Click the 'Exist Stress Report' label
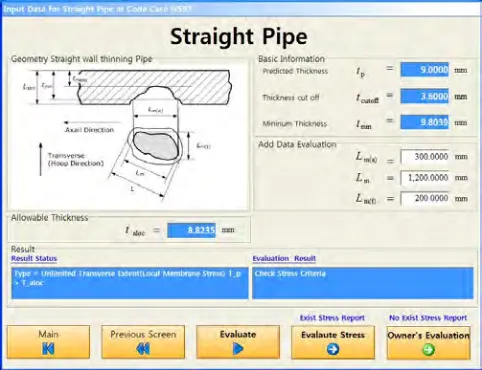The image size is (482, 370). coord(332,318)
